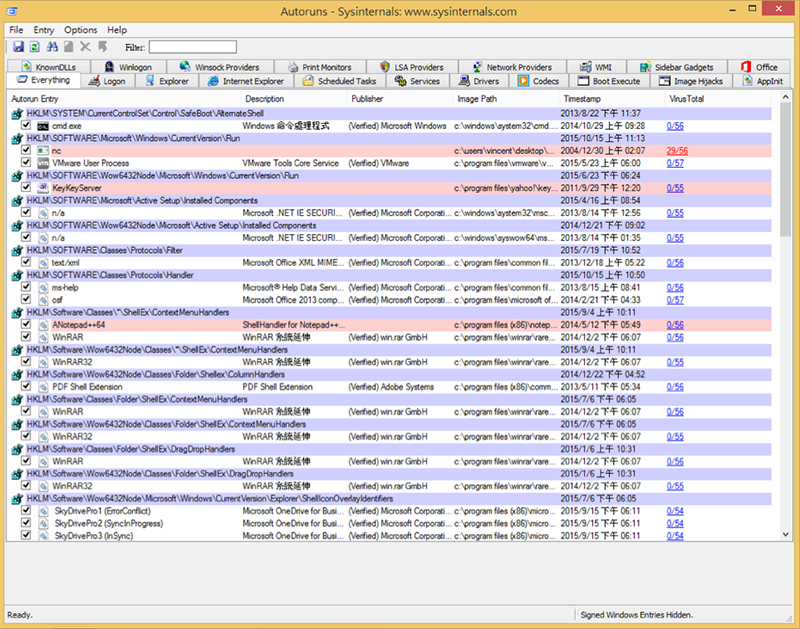Click the Codecs tab's orange play icon
800x629 pixels.
pos(523,81)
